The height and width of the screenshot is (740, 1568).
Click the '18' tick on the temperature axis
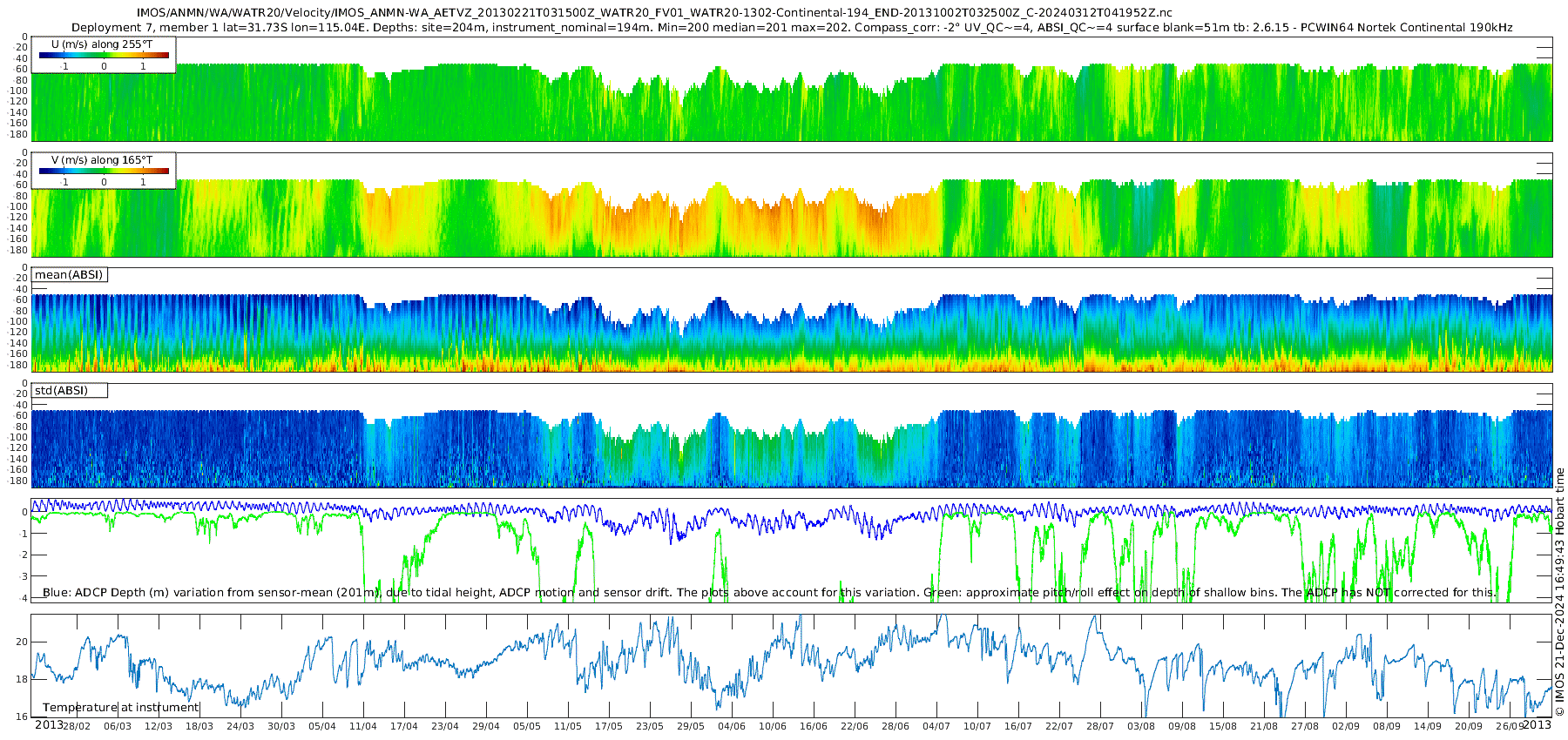click(22, 680)
